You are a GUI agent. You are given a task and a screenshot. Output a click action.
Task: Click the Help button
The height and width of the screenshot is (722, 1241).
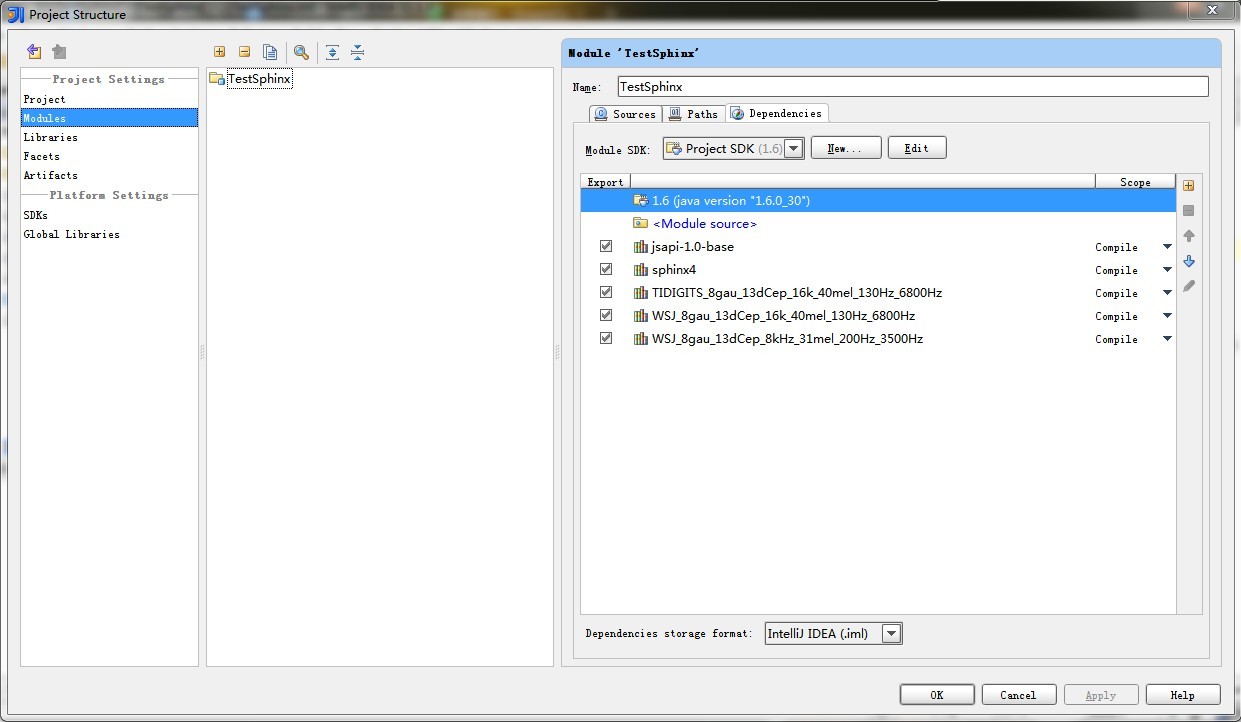click(1183, 695)
